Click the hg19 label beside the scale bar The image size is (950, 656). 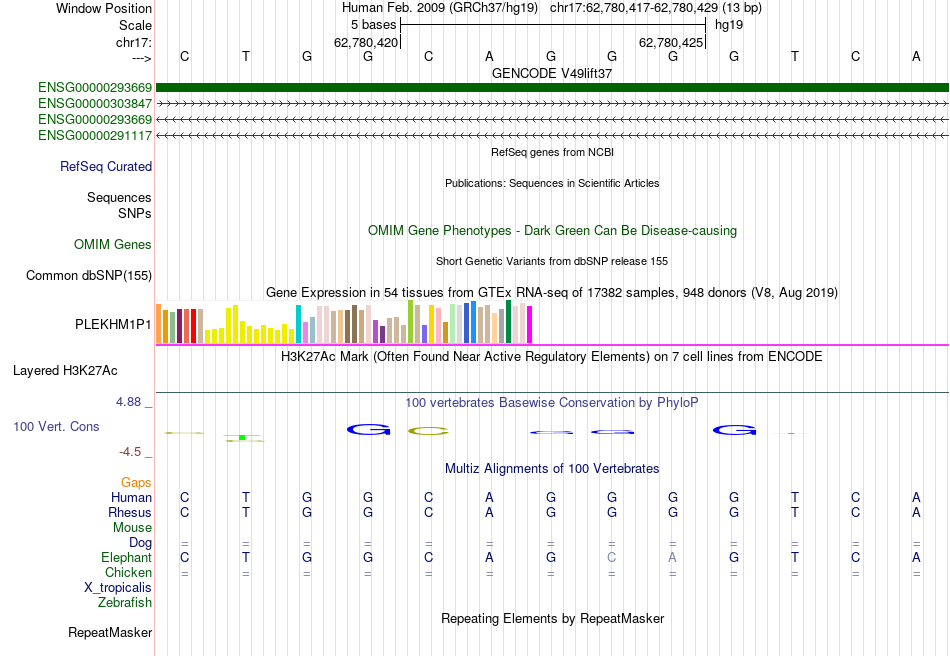click(x=729, y=25)
